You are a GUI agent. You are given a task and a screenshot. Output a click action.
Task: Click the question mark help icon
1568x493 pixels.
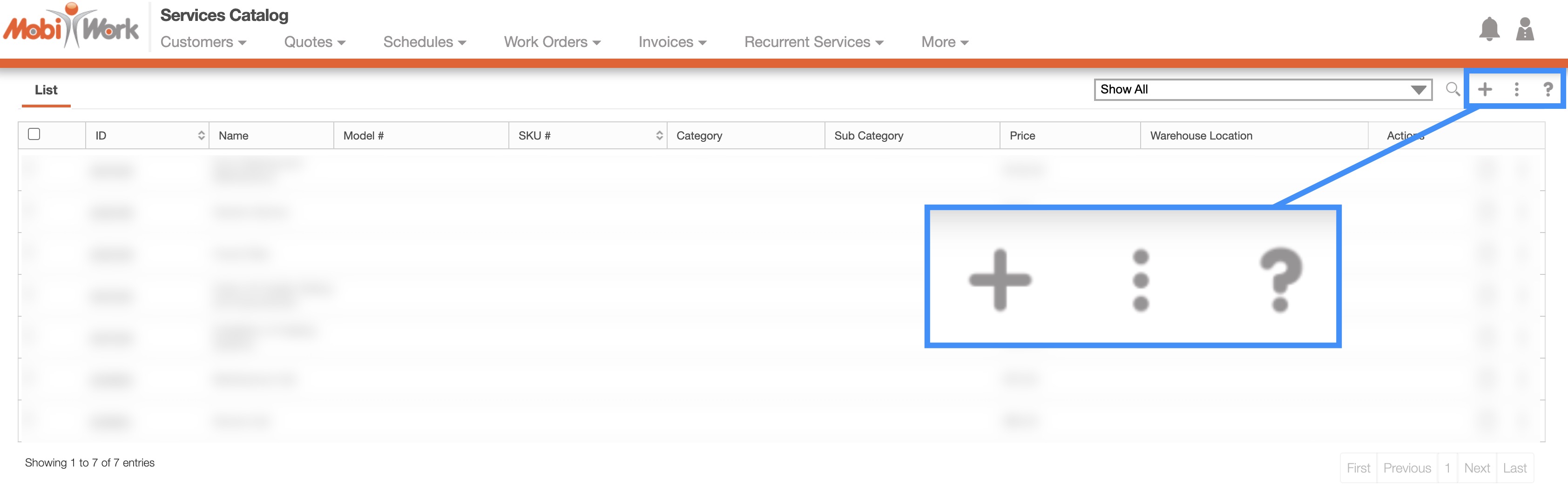click(1548, 89)
